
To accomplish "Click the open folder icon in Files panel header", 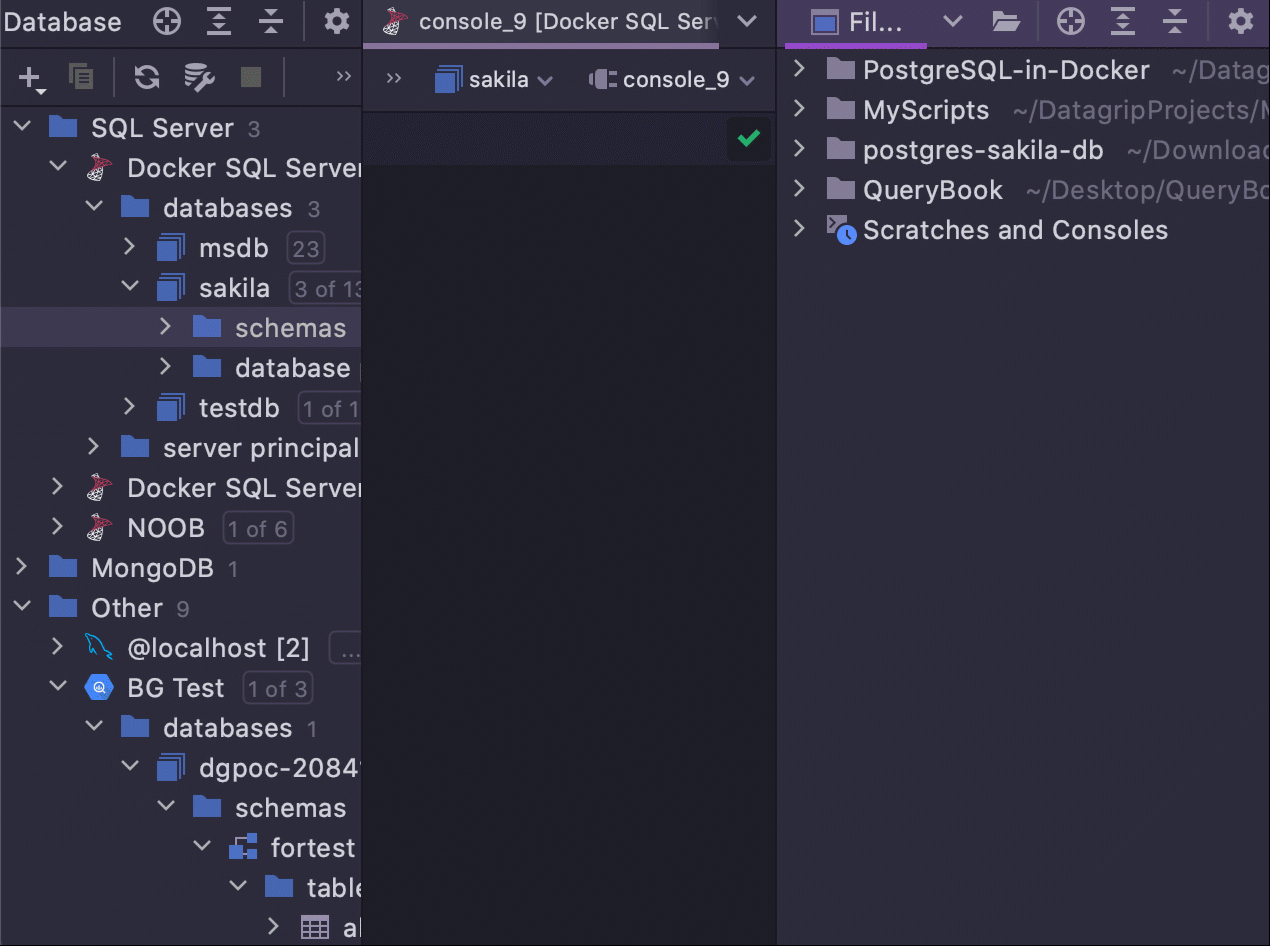I will pos(1005,21).
